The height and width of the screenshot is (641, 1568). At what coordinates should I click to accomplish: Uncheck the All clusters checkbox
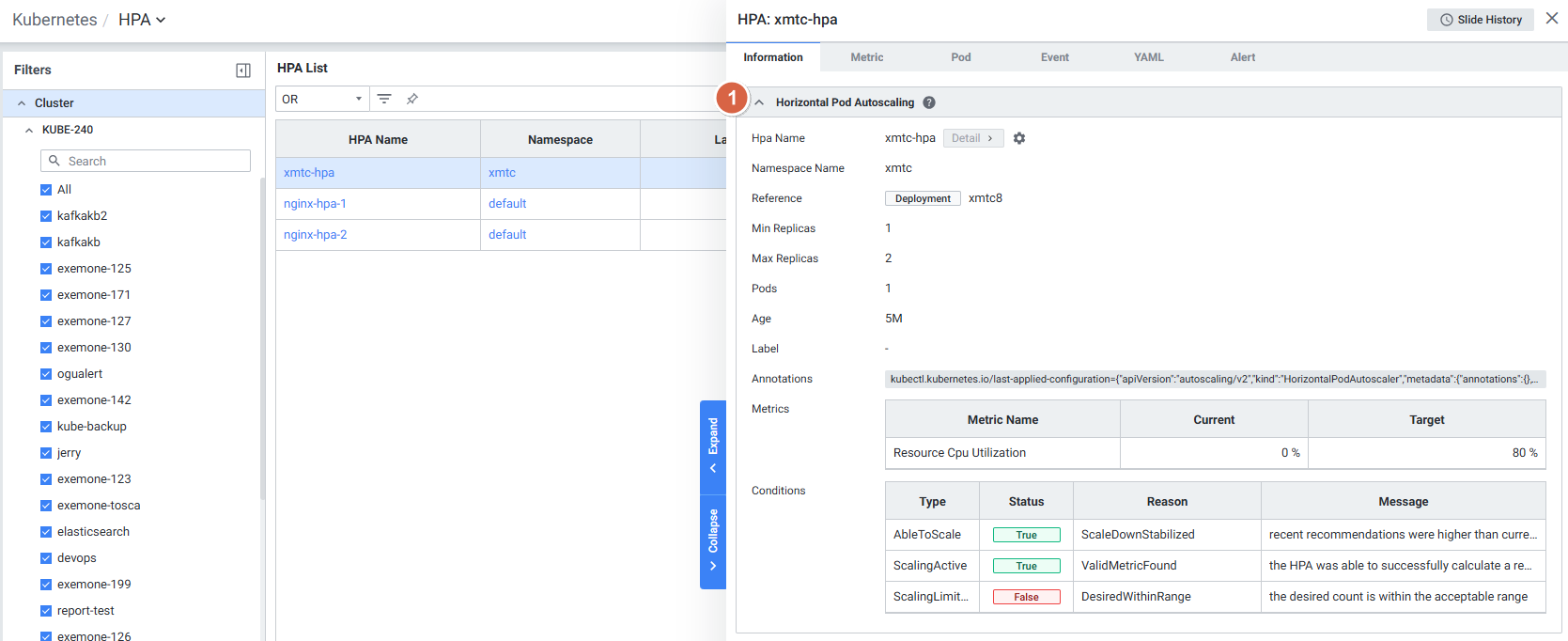pyautogui.click(x=46, y=190)
